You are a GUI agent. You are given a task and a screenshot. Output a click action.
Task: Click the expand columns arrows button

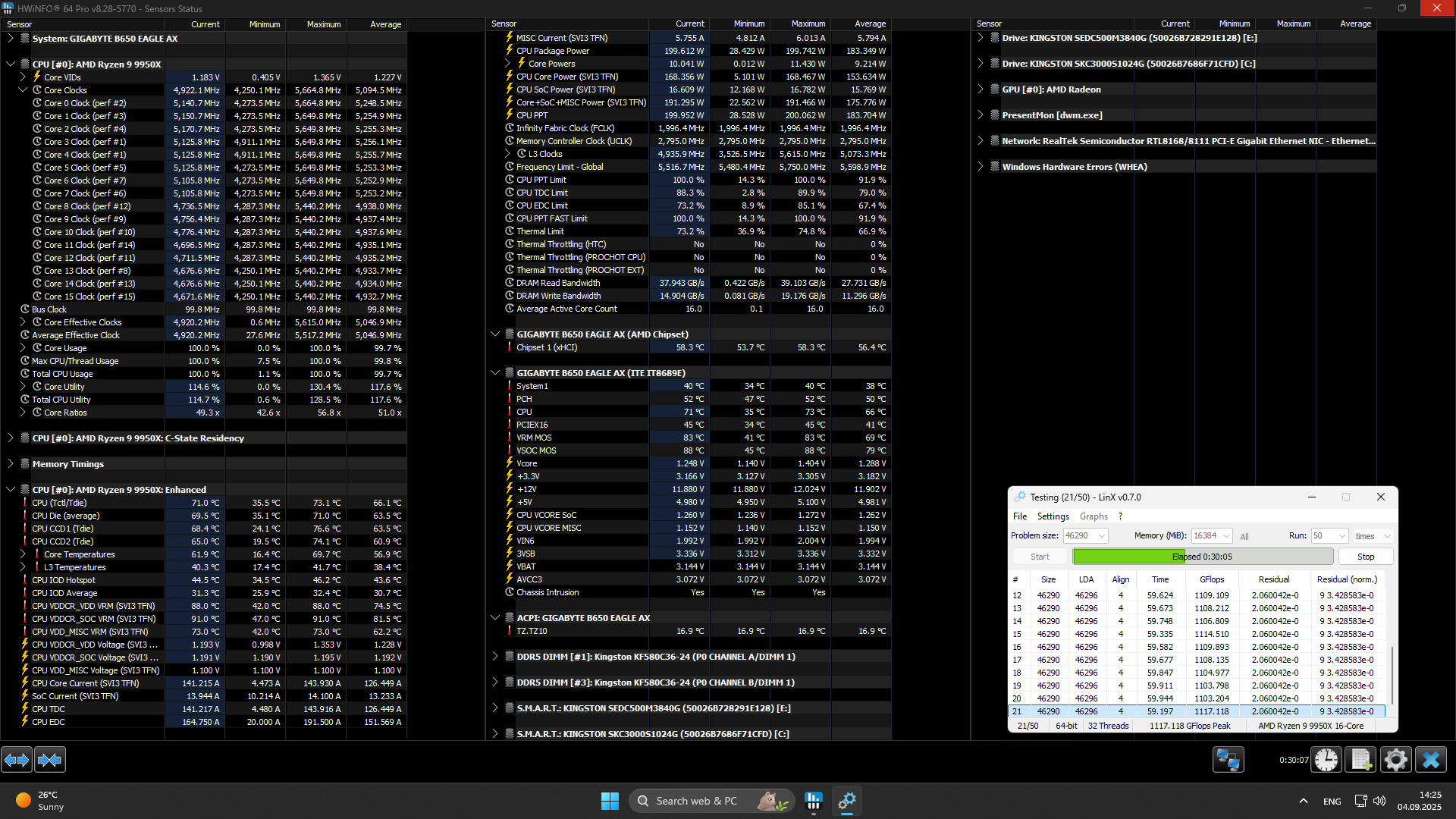tap(17, 759)
